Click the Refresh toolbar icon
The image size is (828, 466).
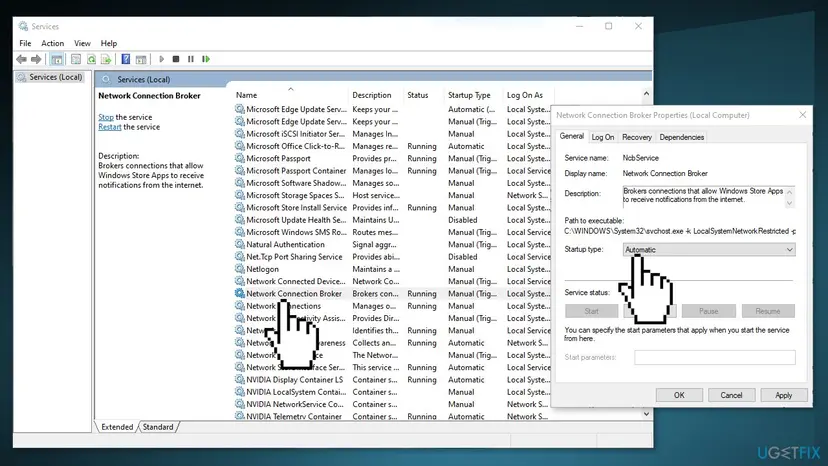91,59
